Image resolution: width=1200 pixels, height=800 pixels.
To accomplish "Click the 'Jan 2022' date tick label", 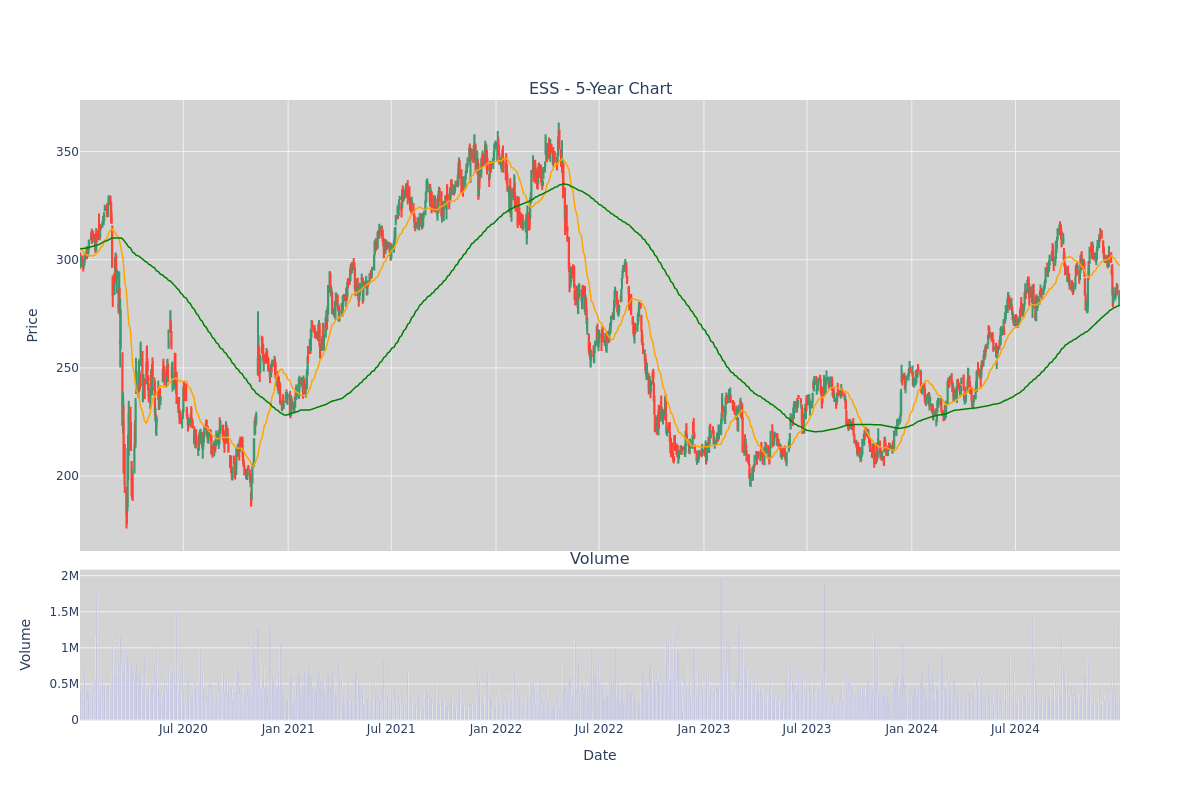I will pyautogui.click(x=496, y=729).
